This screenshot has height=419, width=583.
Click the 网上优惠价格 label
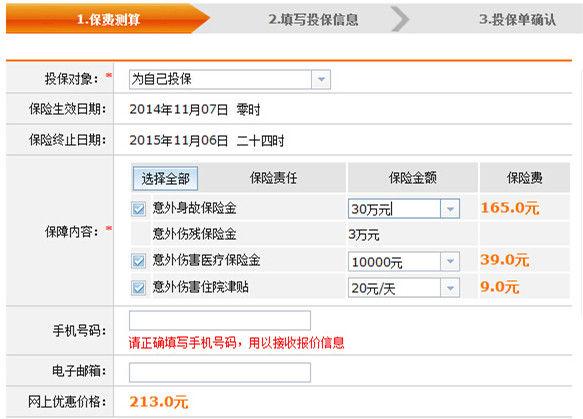67,402
